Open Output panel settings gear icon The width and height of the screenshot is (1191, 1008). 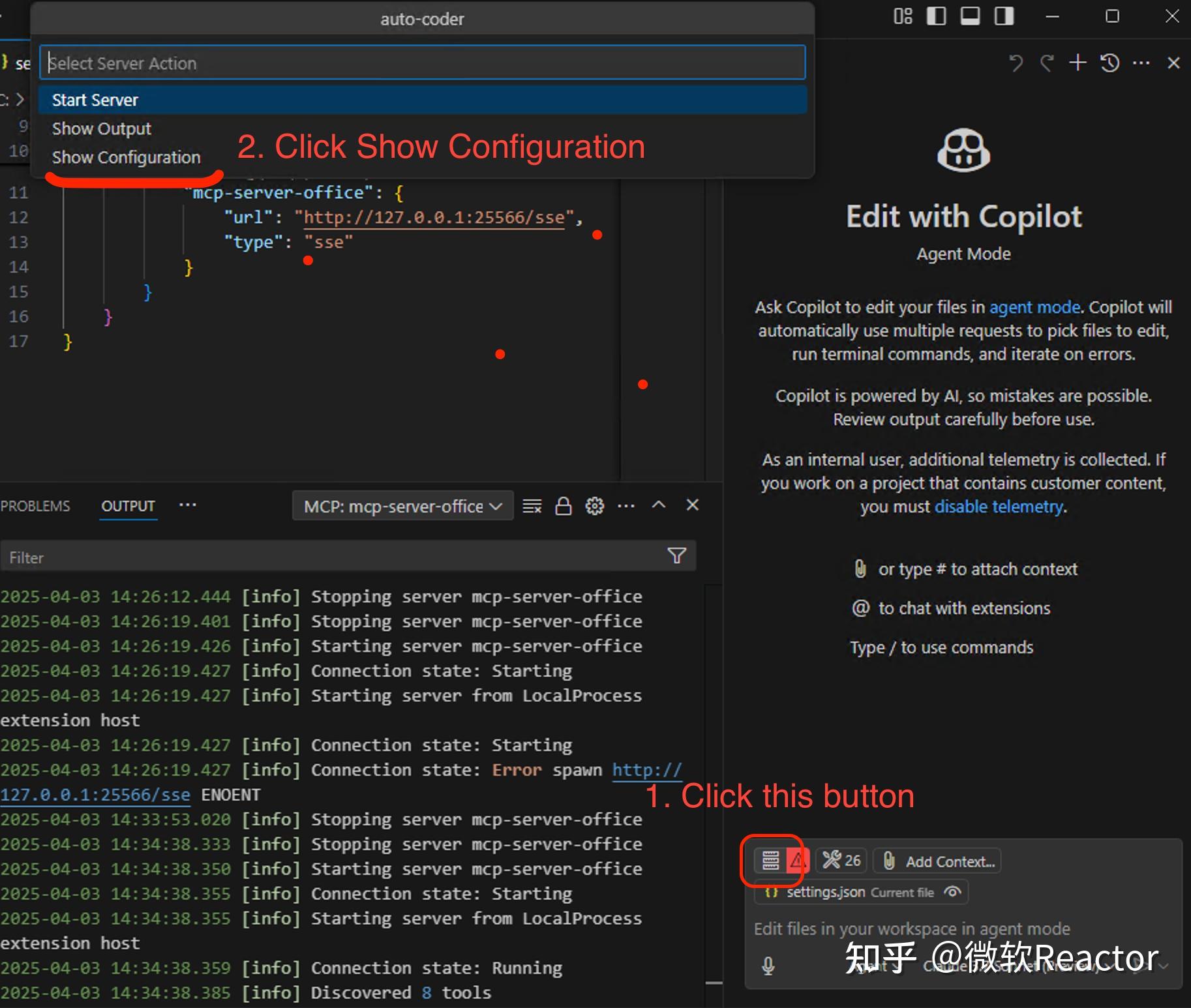click(594, 505)
